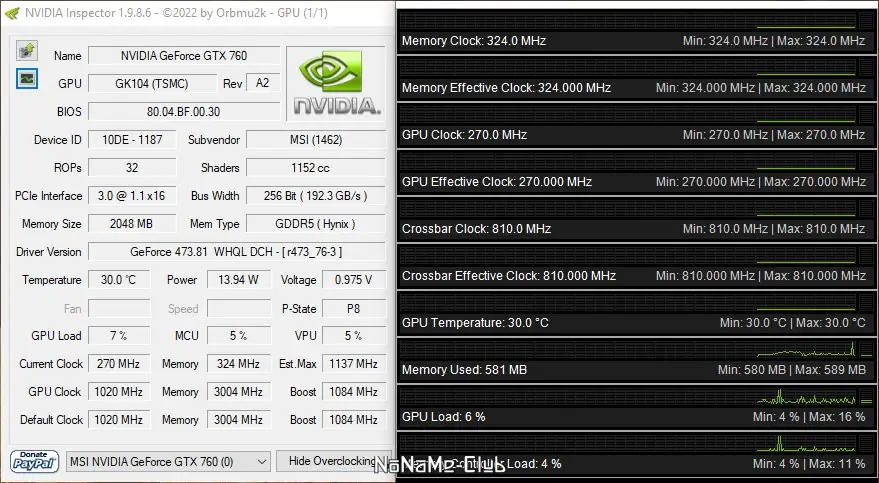Click the Current Clock value 270 MHz

pyautogui.click(x=119, y=364)
